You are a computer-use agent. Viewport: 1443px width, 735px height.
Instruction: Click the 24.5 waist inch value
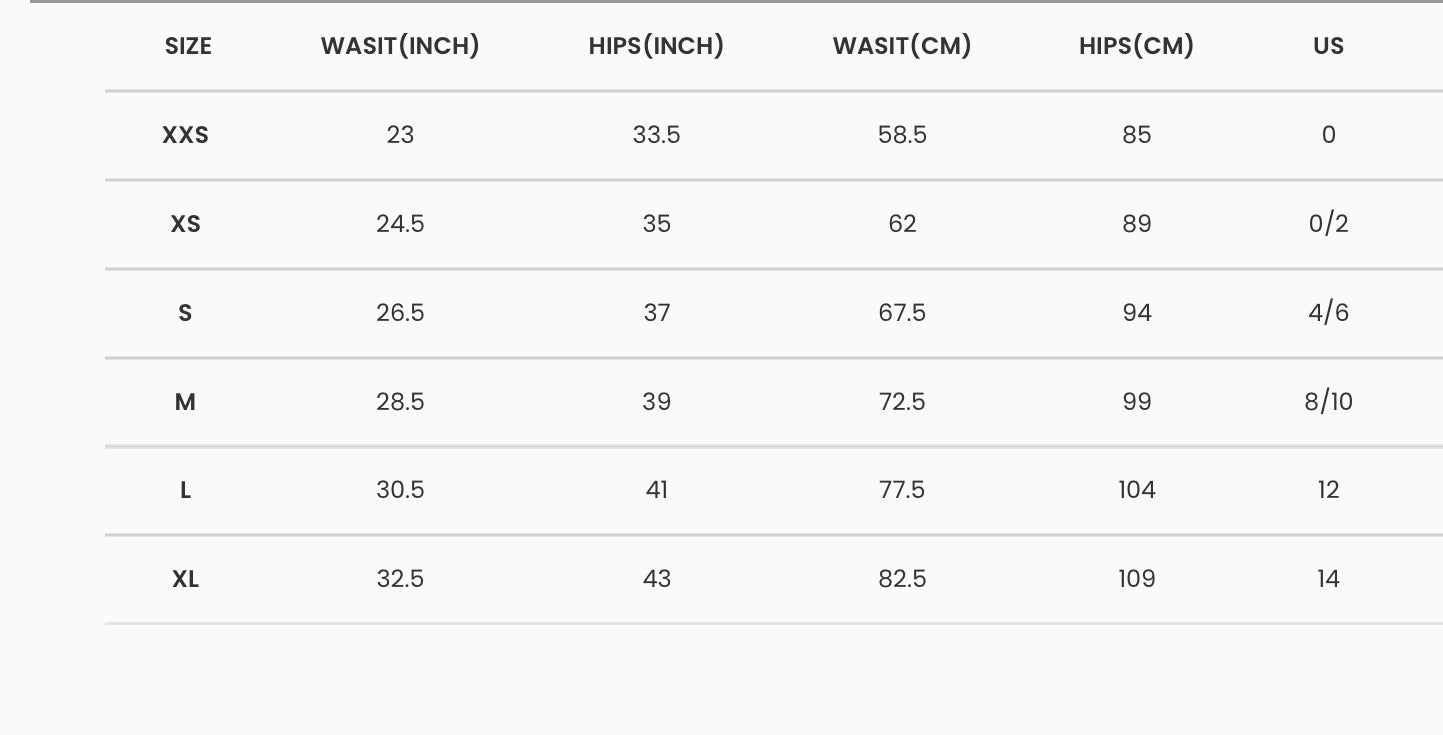(x=400, y=224)
